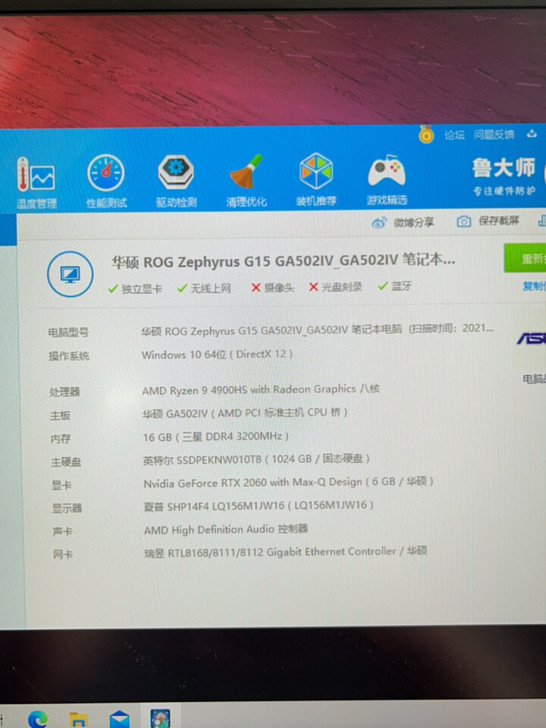Click the blue 复制 copy link
This screenshot has height=728, width=546.
click(x=534, y=286)
